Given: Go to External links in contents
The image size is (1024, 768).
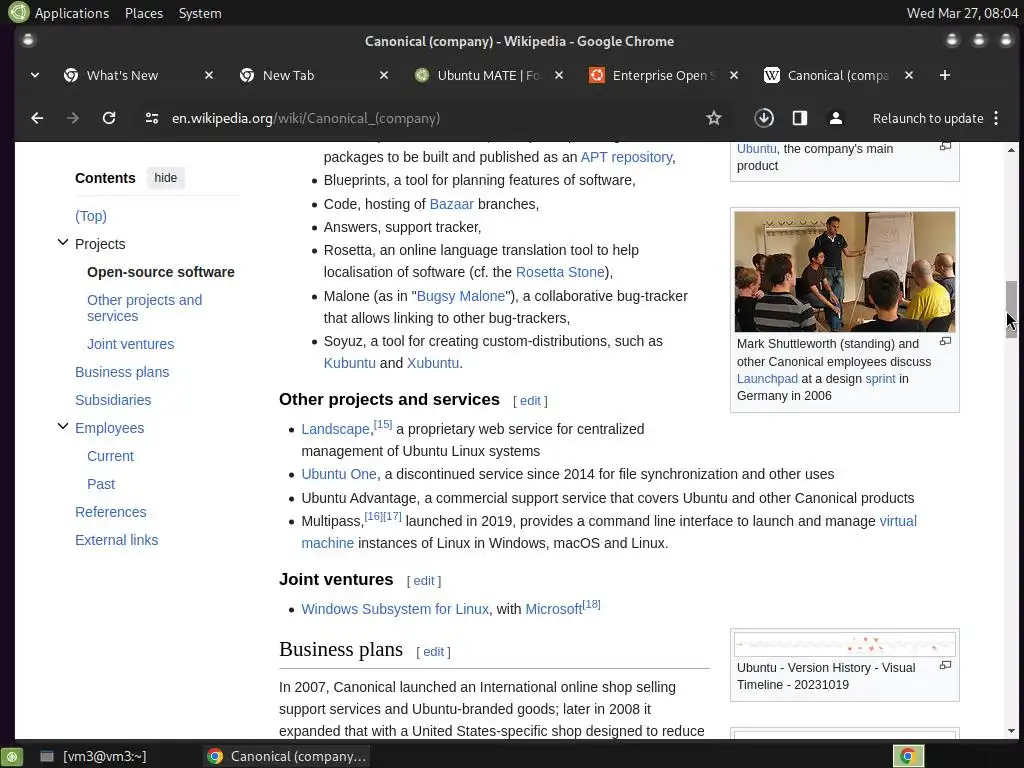Looking at the screenshot, I should click(x=117, y=540).
